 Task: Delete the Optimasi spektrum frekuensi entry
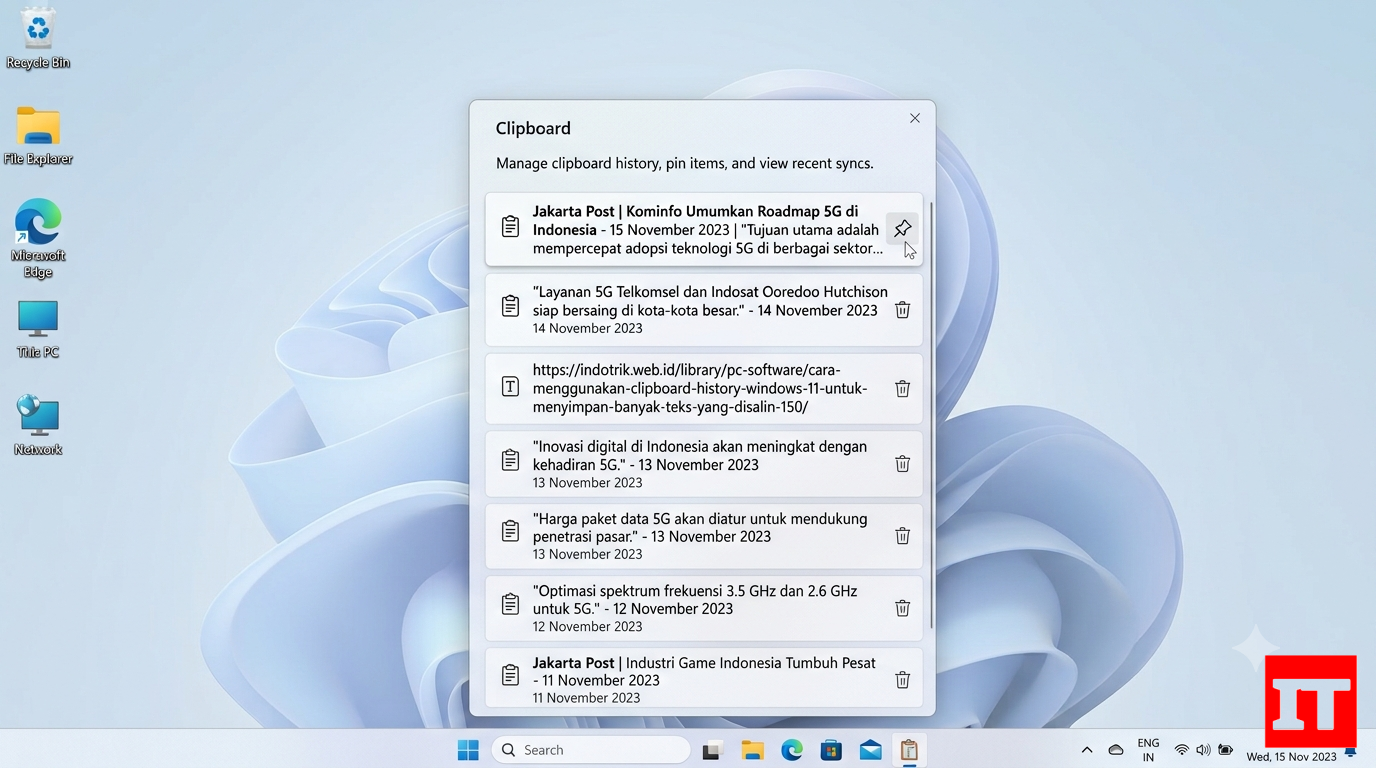(902, 608)
